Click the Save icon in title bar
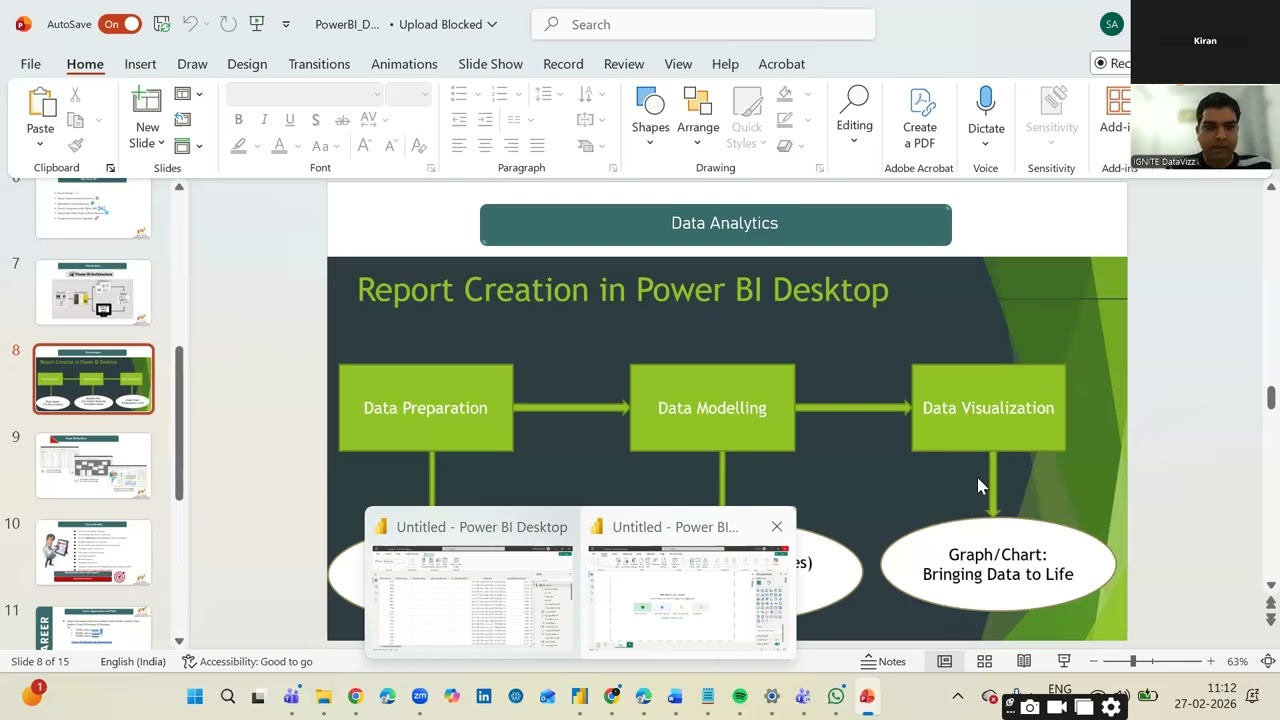1280x720 pixels. pyautogui.click(x=161, y=24)
